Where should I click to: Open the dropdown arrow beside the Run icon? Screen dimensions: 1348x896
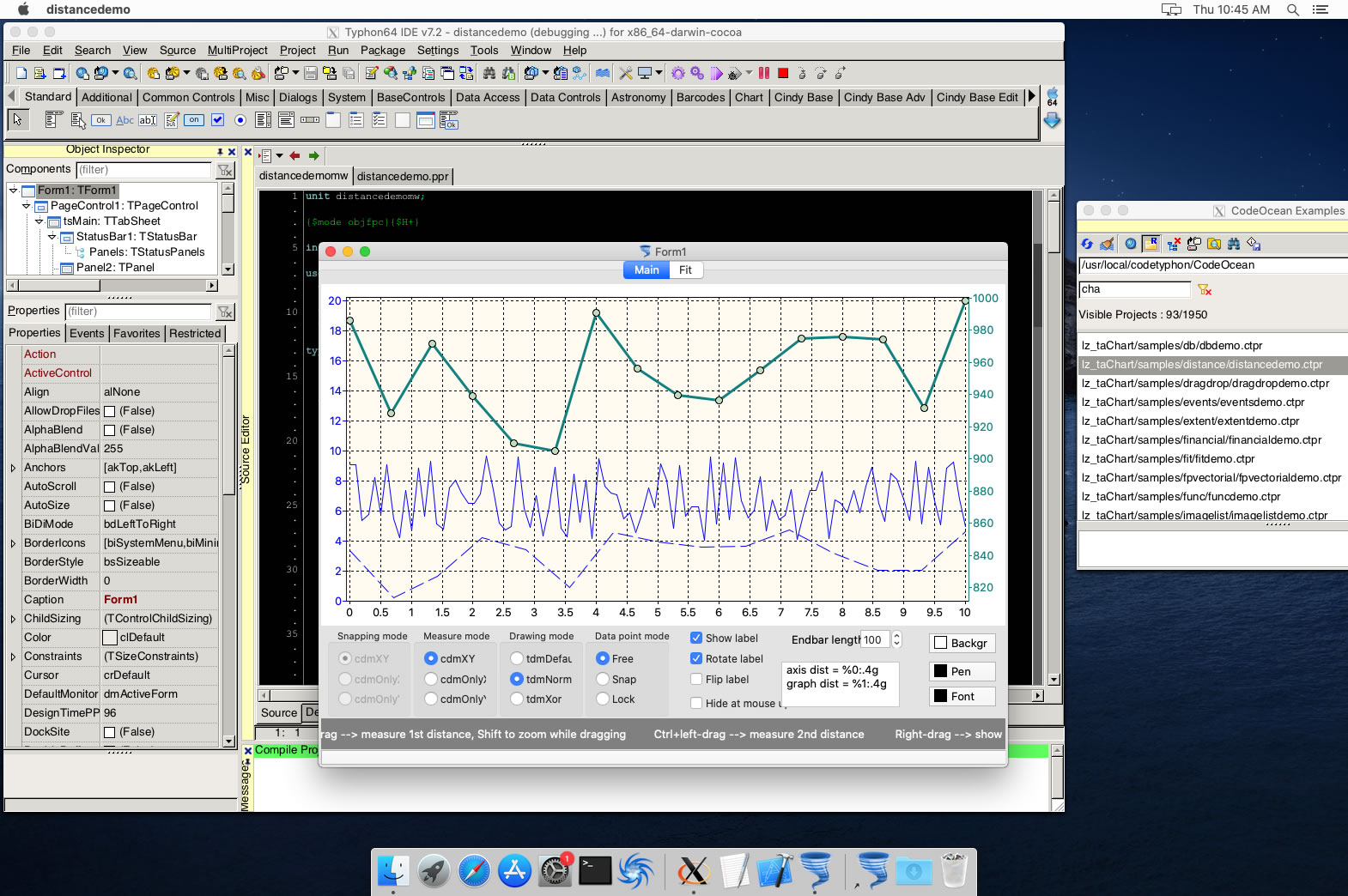pos(749,73)
